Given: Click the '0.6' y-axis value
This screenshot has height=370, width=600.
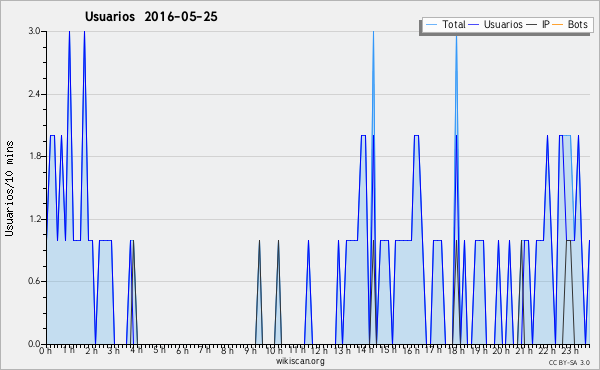Looking at the screenshot, I should coord(34,281).
